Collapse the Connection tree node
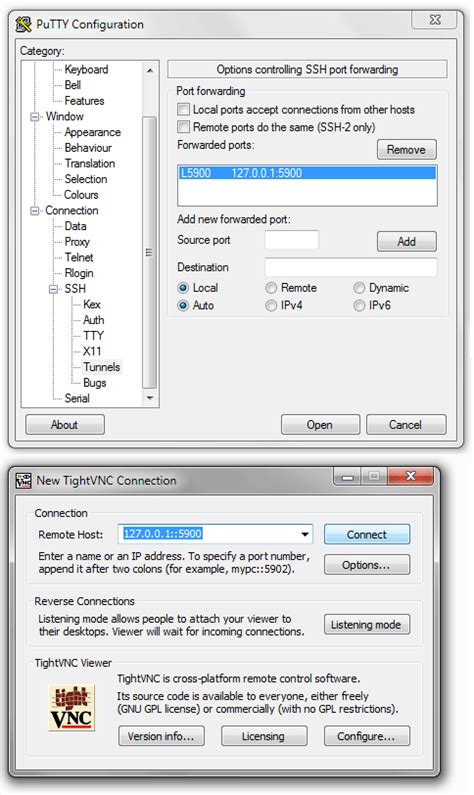The width and height of the screenshot is (474, 795). click(34, 210)
